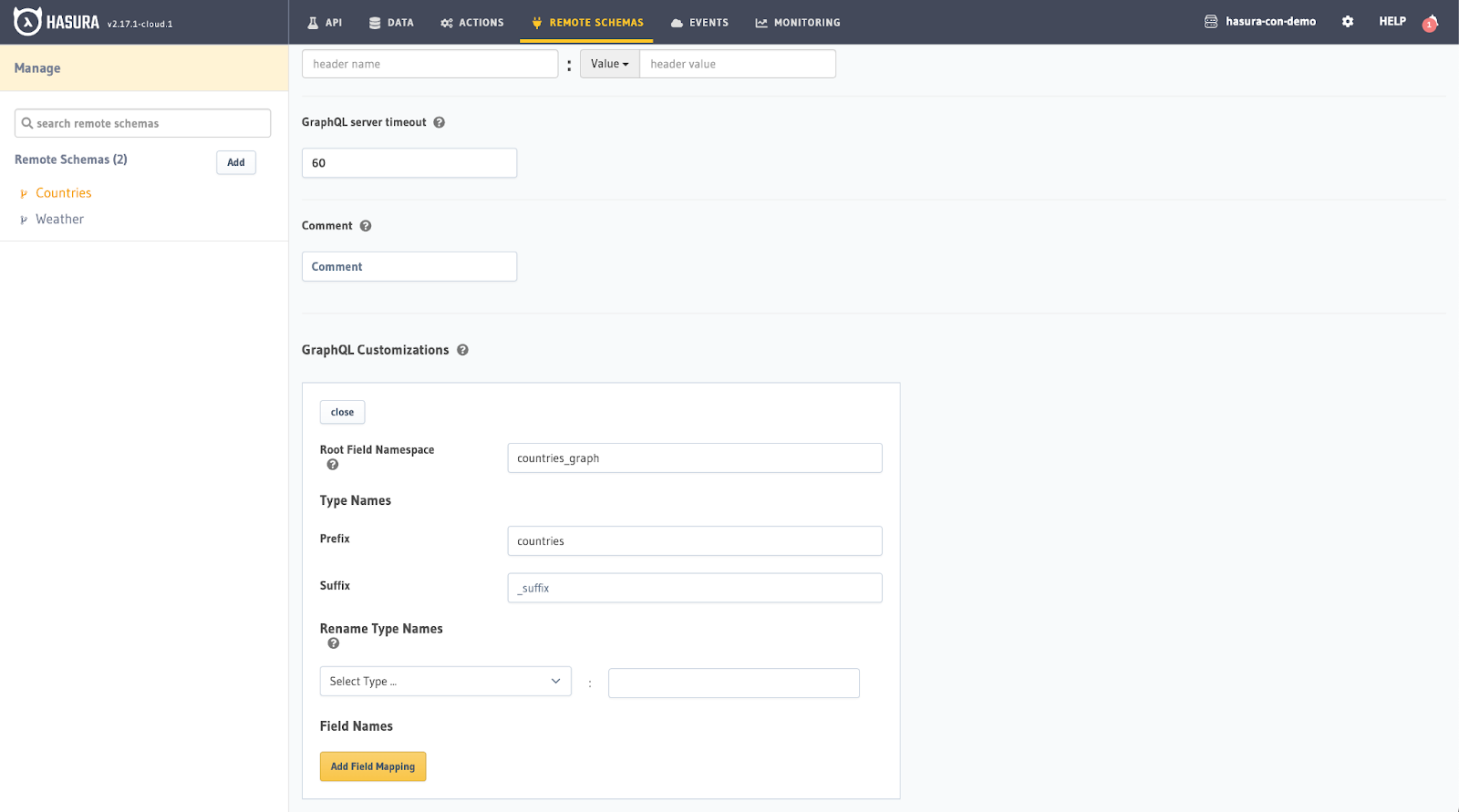This screenshot has height=812, width=1459.
Task: Click the search magnifier icon in the sidebar
Action: pyautogui.click(x=27, y=123)
